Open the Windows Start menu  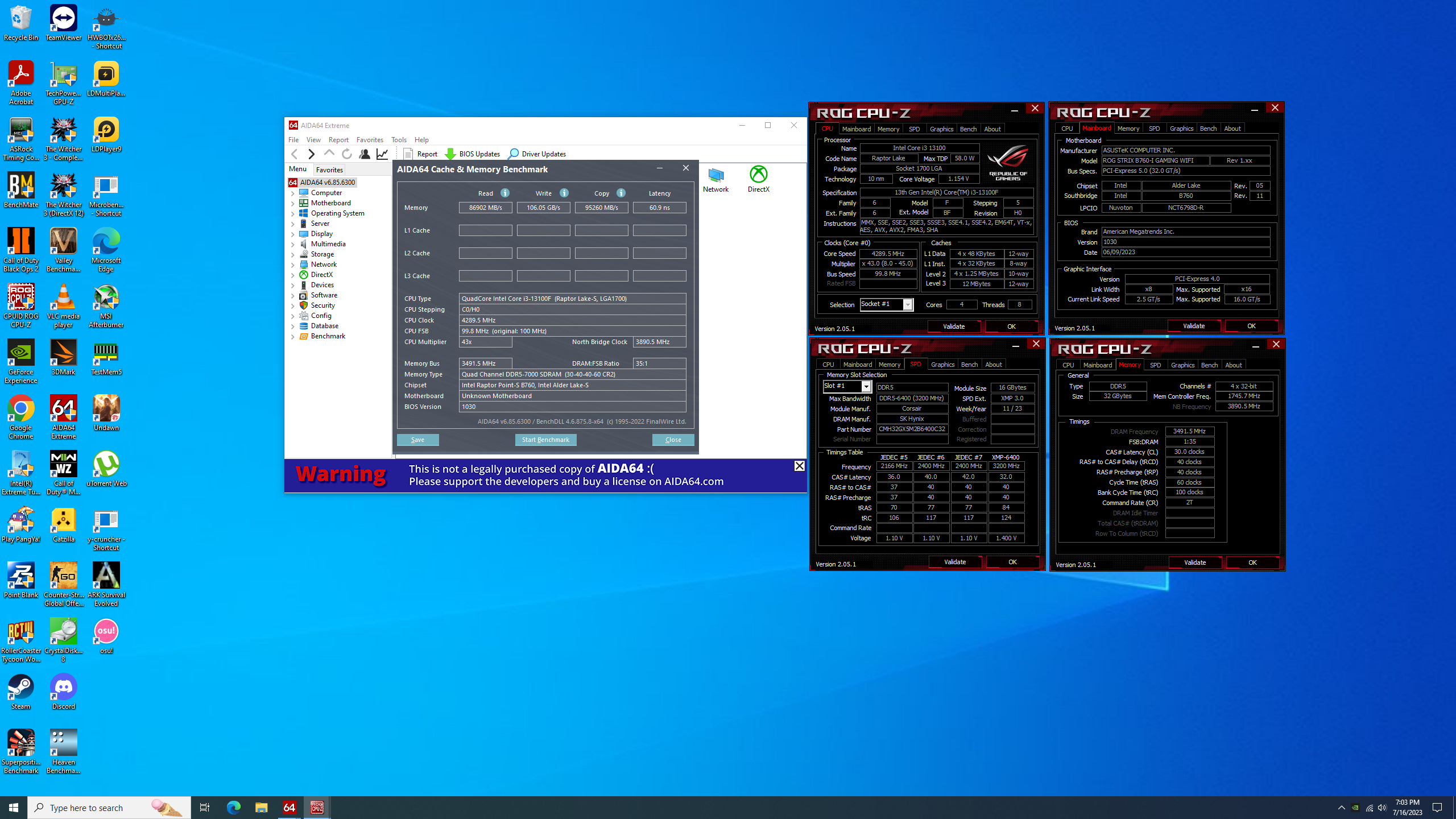coord(14,807)
